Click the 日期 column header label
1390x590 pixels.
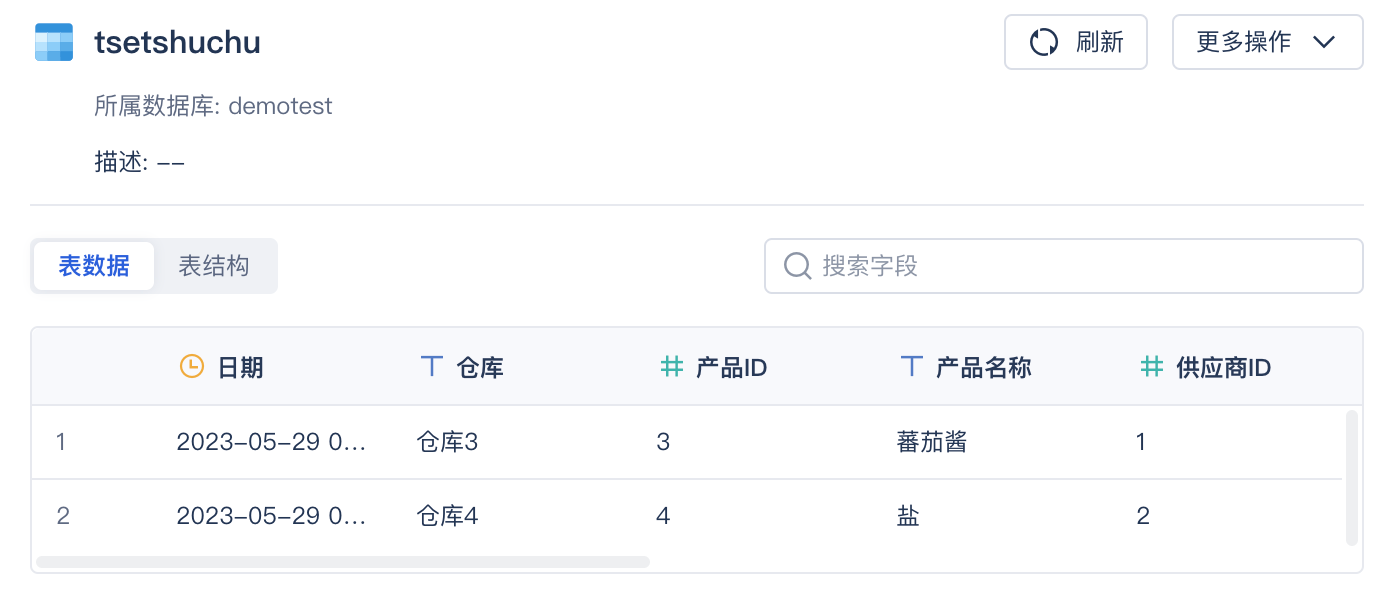pos(240,367)
